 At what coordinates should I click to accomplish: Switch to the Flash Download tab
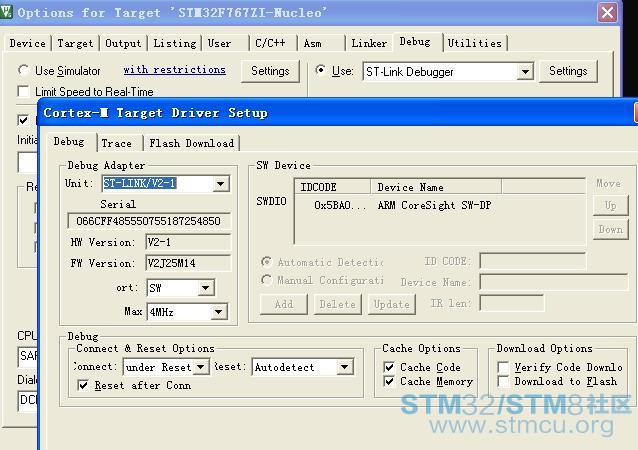click(191, 143)
